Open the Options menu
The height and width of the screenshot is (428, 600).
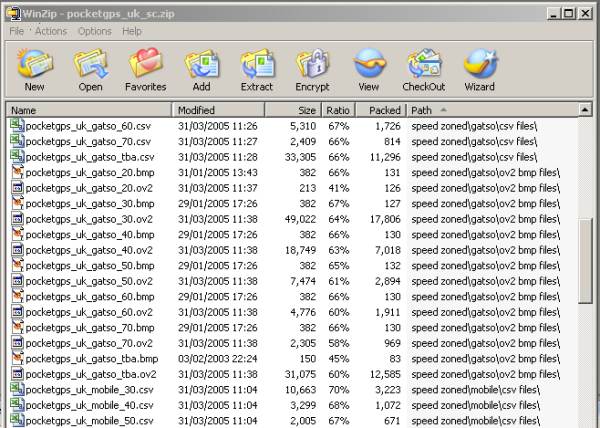(95, 31)
